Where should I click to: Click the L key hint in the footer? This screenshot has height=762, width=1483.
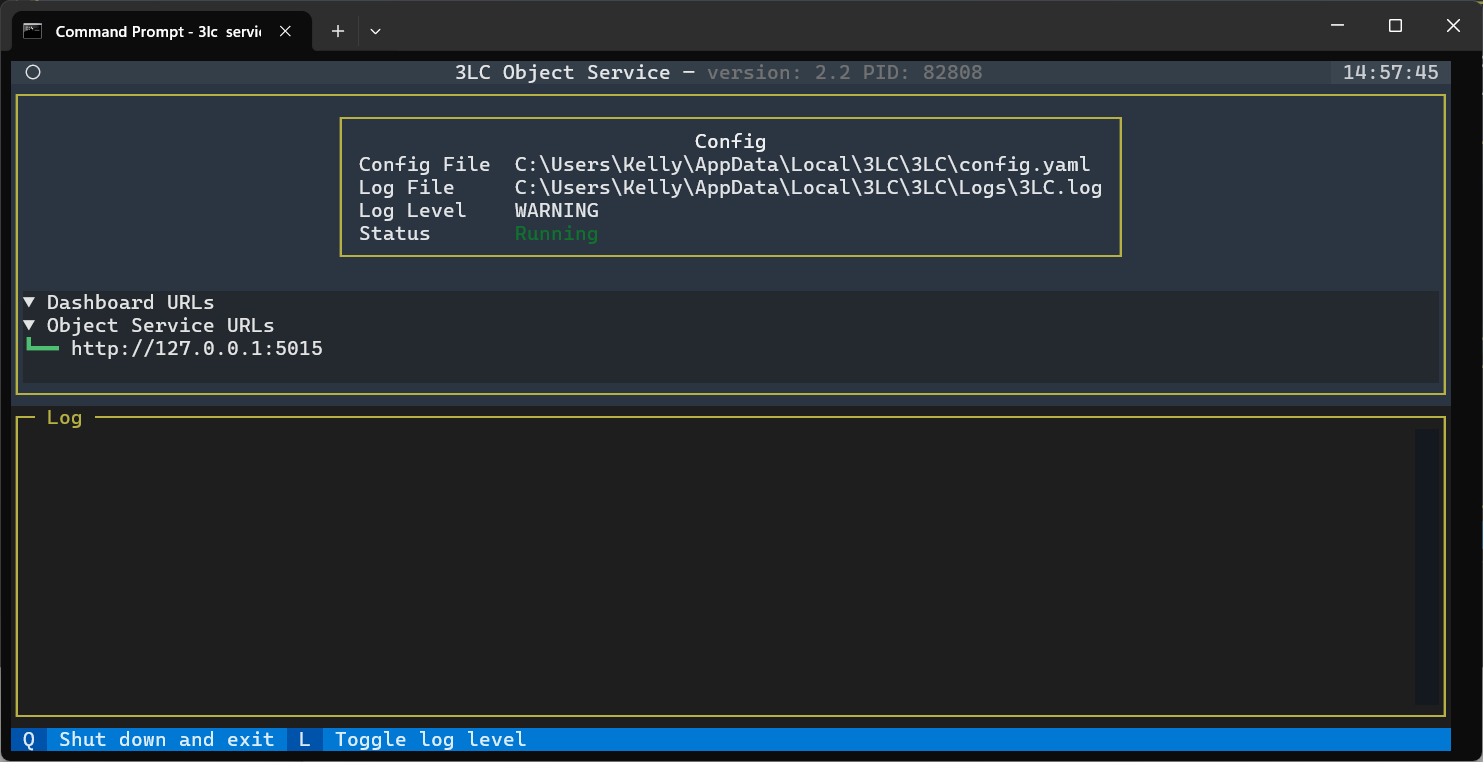click(305, 739)
